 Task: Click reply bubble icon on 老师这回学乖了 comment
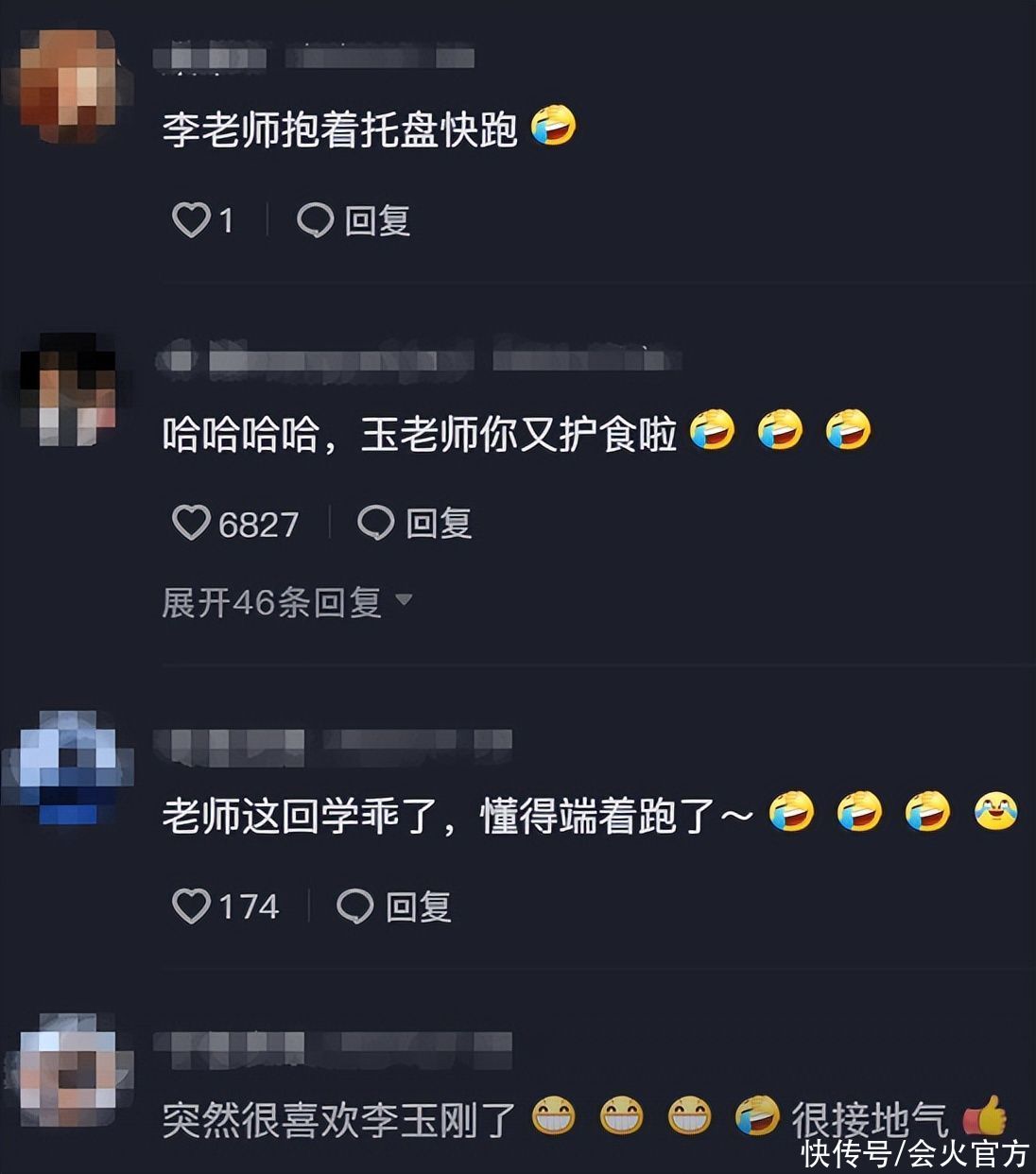coord(354,906)
